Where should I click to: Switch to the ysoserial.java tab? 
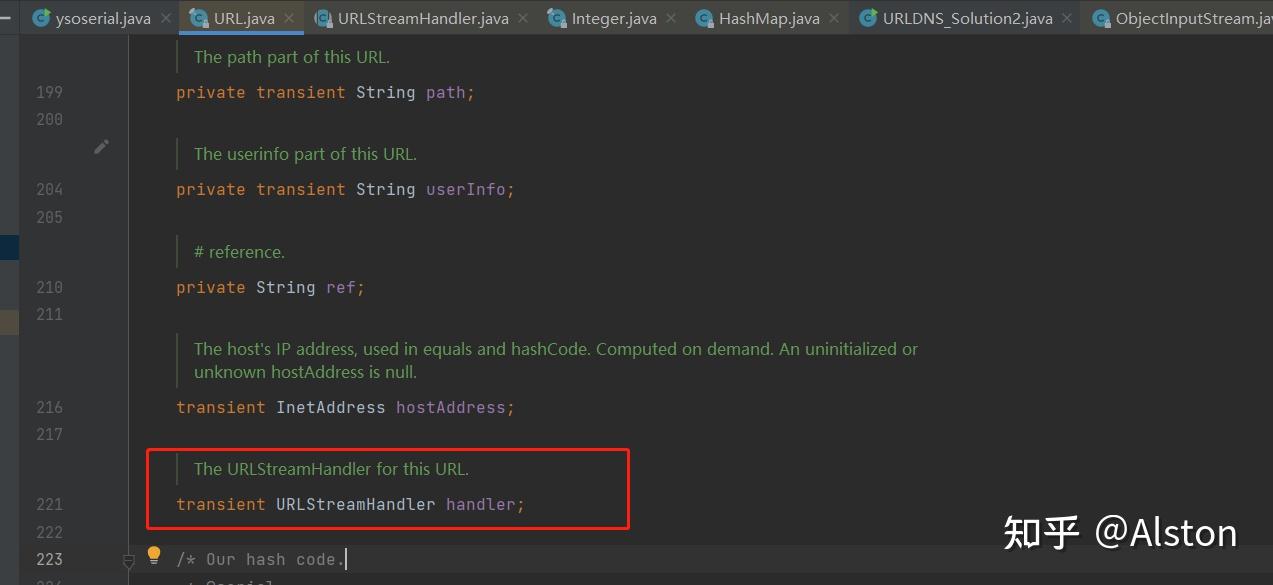(103, 18)
